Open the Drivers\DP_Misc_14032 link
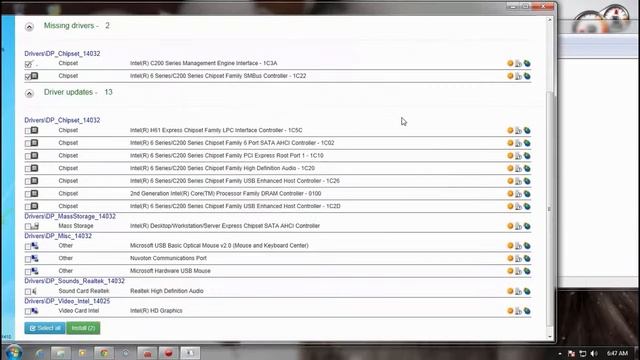 point(58,236)
